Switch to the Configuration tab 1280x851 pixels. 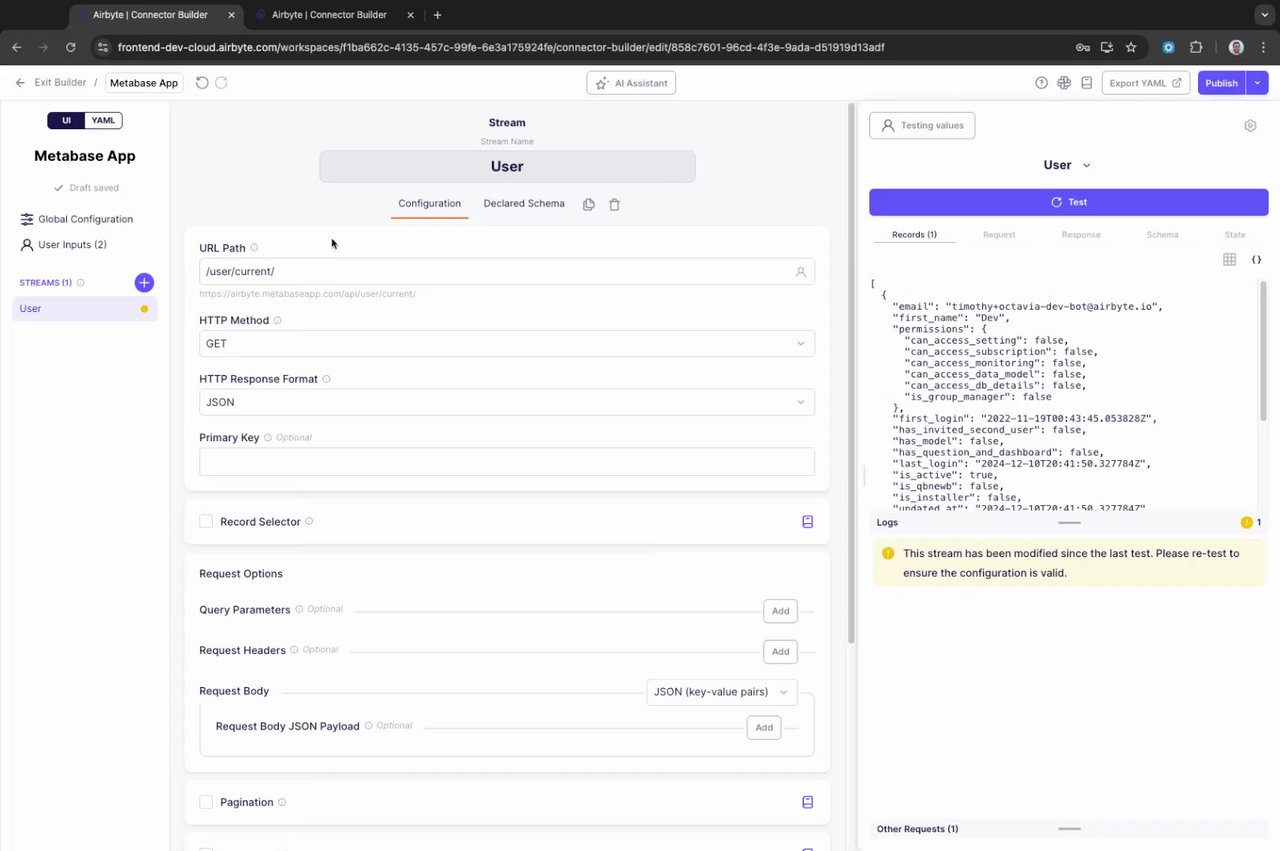tap(429, 204)
